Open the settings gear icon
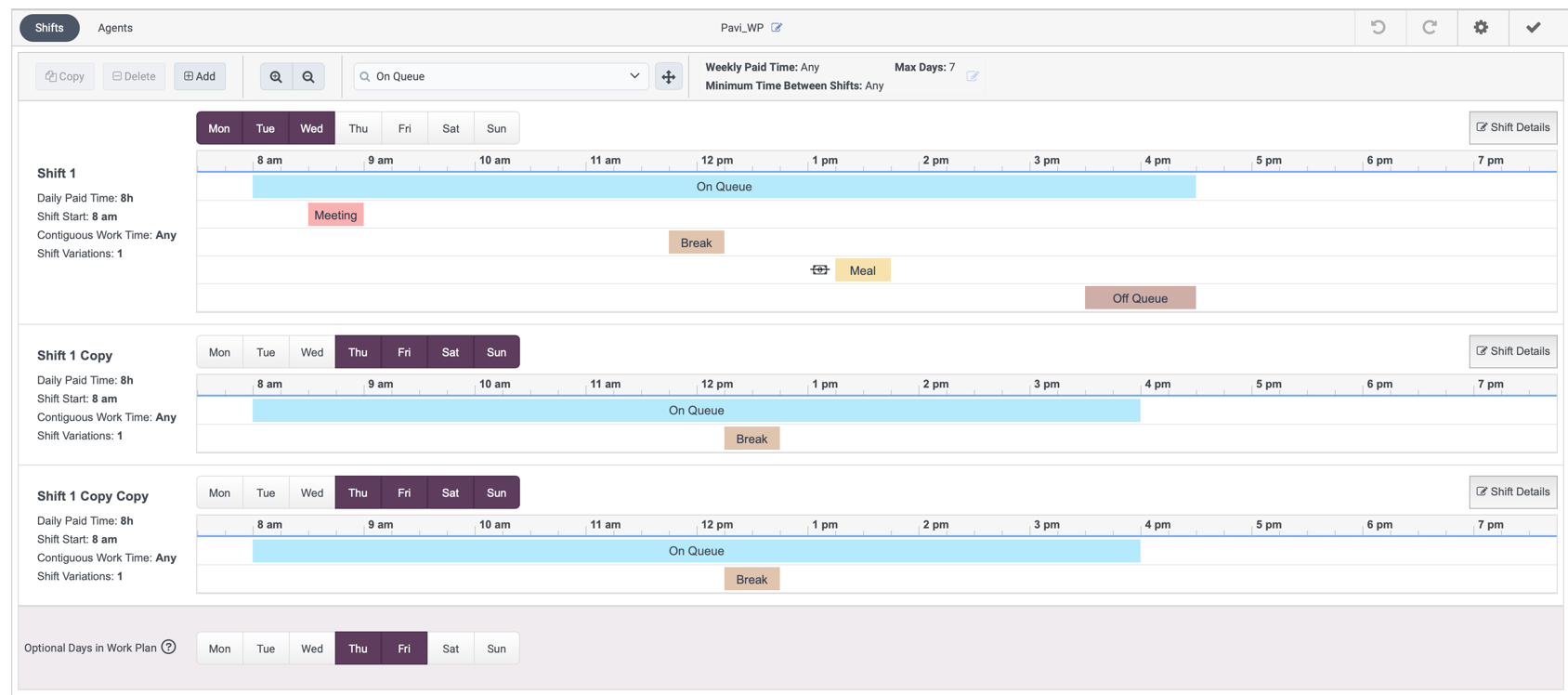 [x=1481, y=28]
